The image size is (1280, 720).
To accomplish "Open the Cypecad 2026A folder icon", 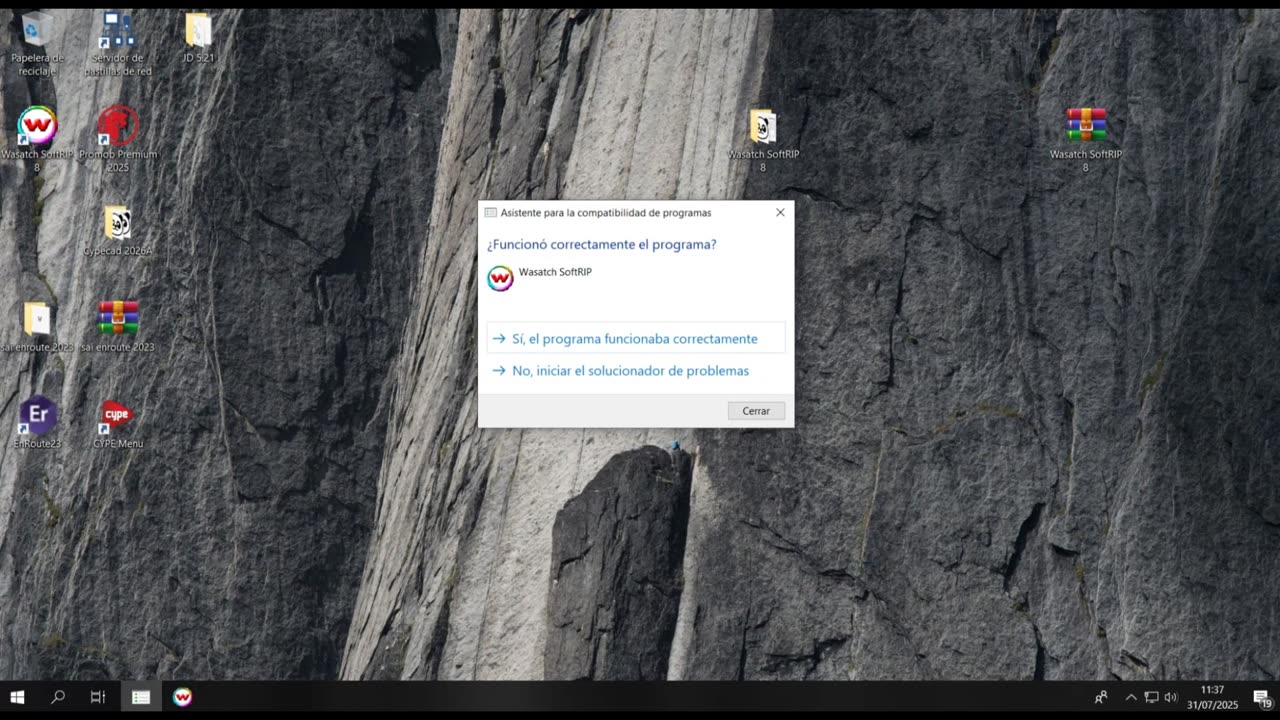I will [x=118, y=230].
